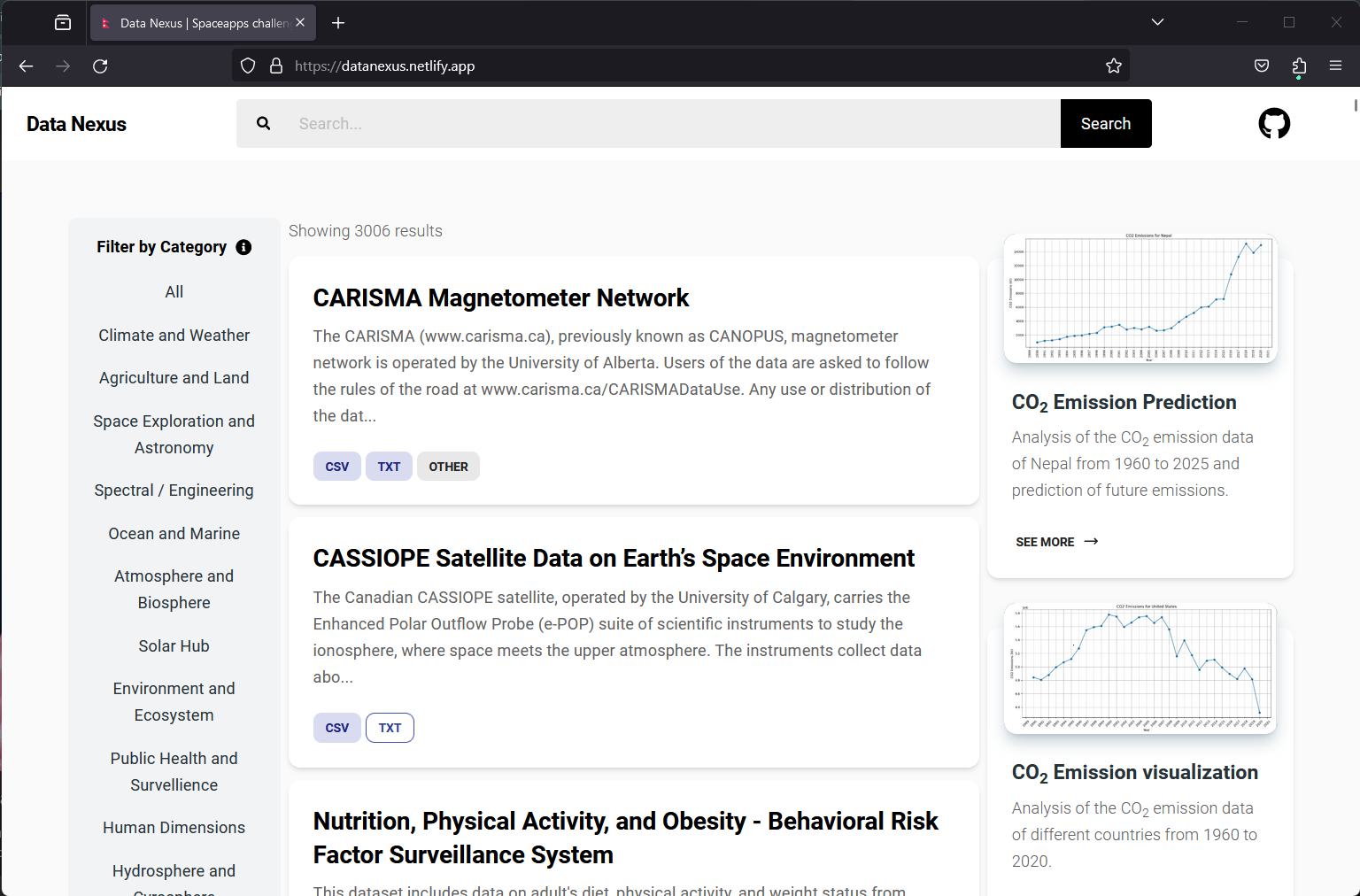1360x896 pixels.
Task: Click the browser forward arrow
Action: 63,66
